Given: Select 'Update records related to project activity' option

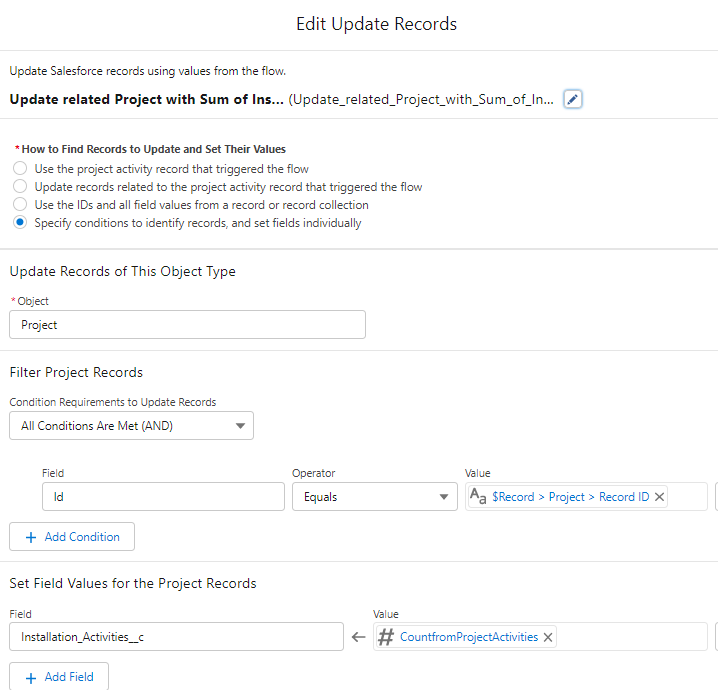Looking at the screenshot, I should click(20, 187).
